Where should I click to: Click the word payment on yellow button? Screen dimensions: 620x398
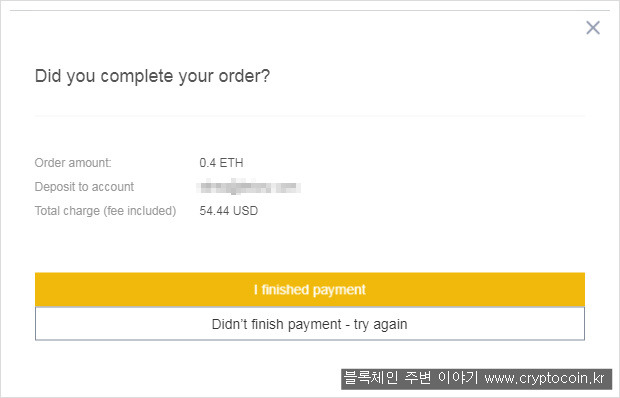[339, 290]
